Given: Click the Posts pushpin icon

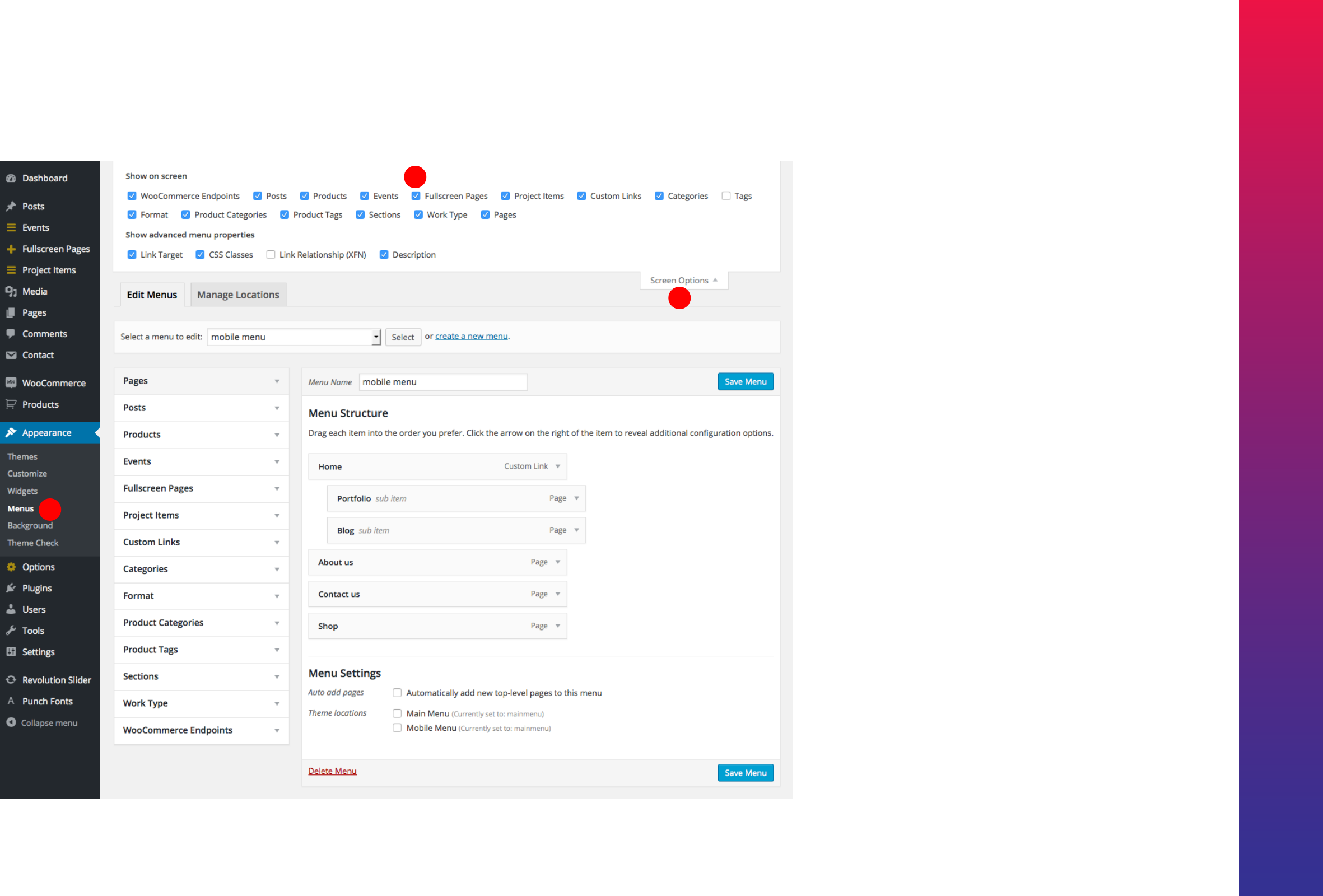Looking at the screenshot, I should 11,206.
